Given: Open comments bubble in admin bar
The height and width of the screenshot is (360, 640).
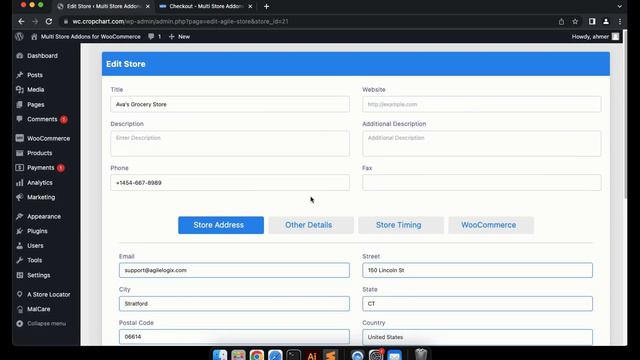Looking at the screenshot, I should pyautogui.click(x=155, y=36).
